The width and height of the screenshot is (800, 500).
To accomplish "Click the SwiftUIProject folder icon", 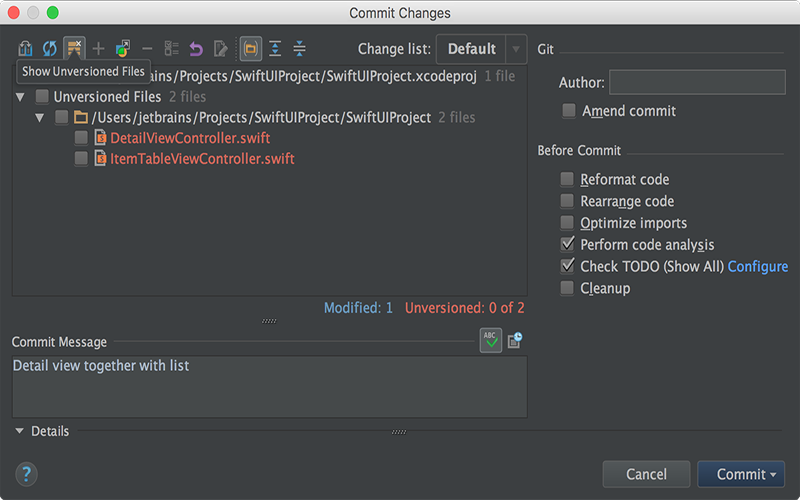I will click(x=81, y=117).
